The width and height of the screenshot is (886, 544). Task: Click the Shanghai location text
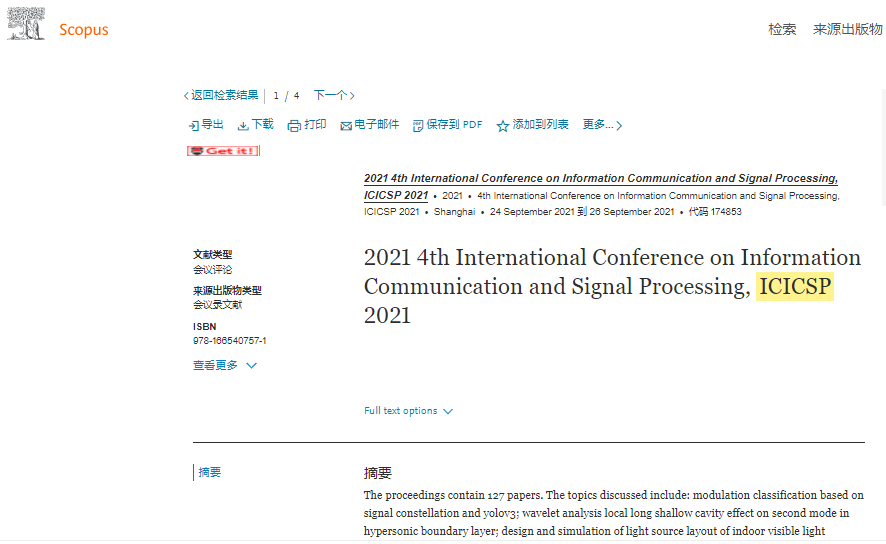point(454,212)
